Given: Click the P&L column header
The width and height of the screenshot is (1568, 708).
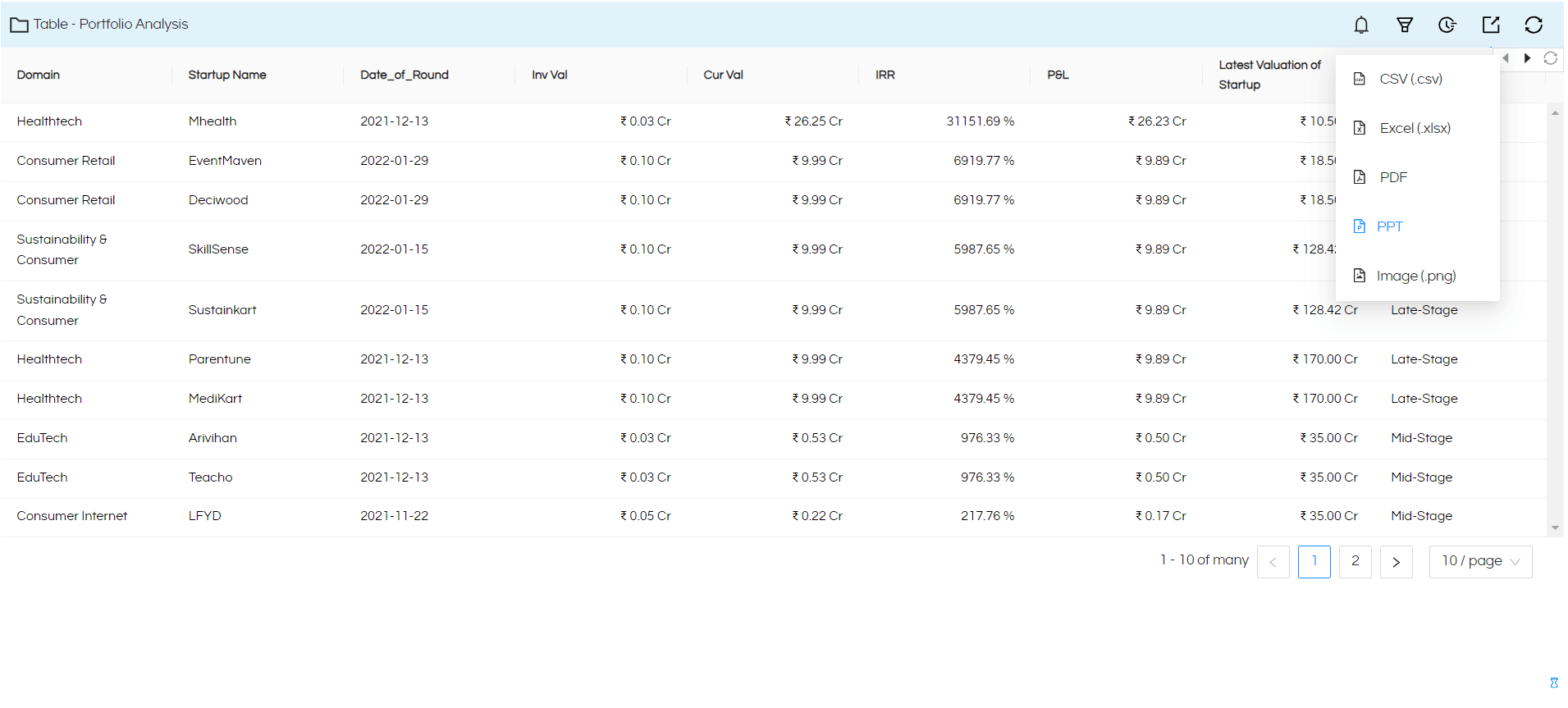Looking at the screenshot, I should coord(1058,75).
